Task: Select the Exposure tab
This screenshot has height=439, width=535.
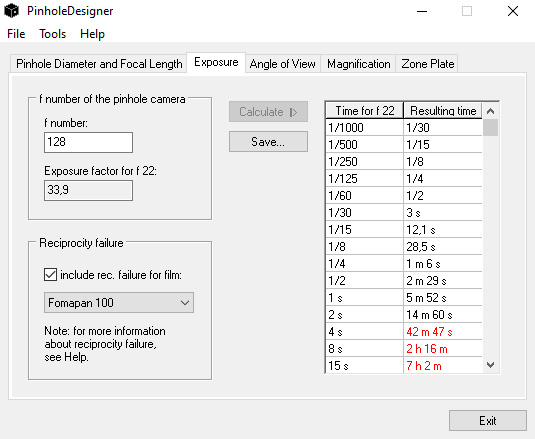Action: (x=216, y=62)
